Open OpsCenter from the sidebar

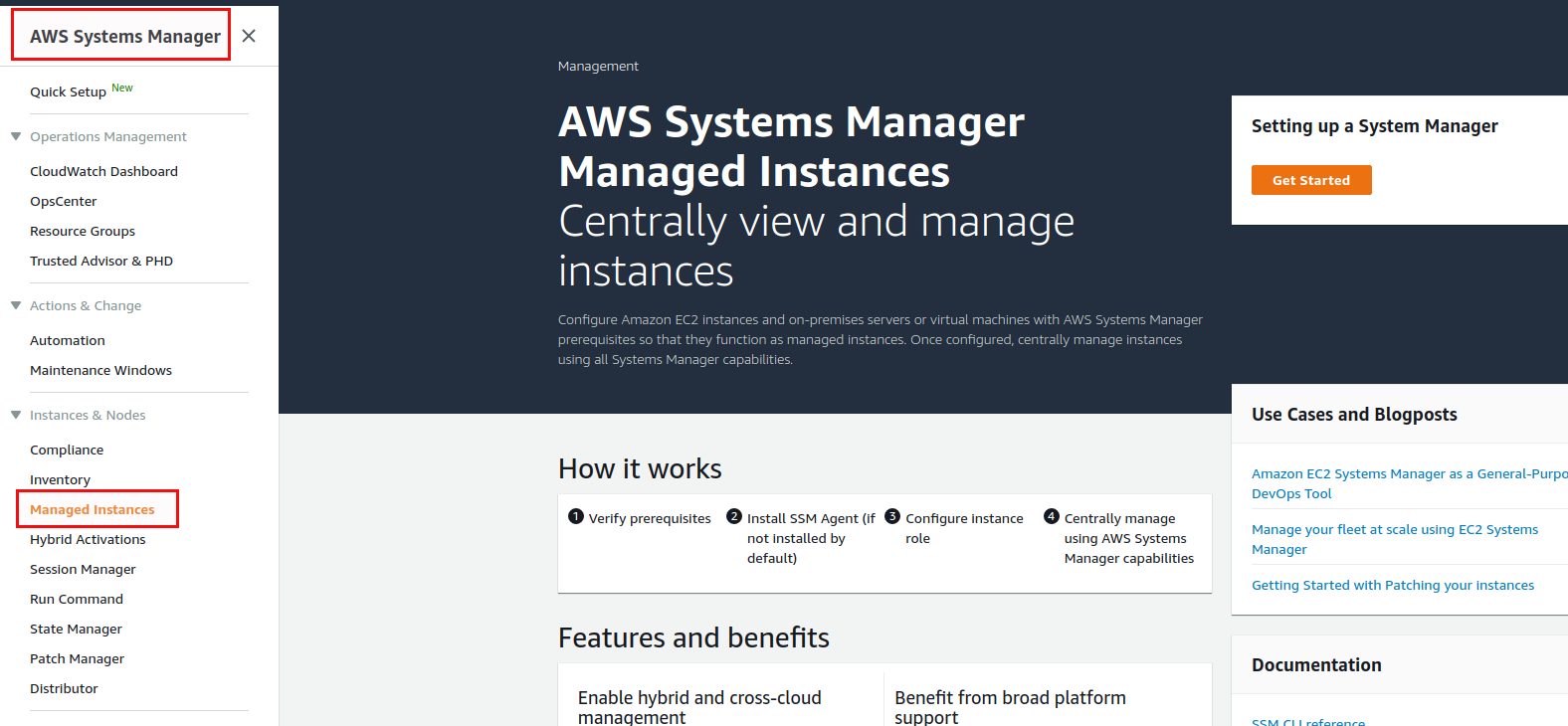pyautogui.click(x=64, y=201)
